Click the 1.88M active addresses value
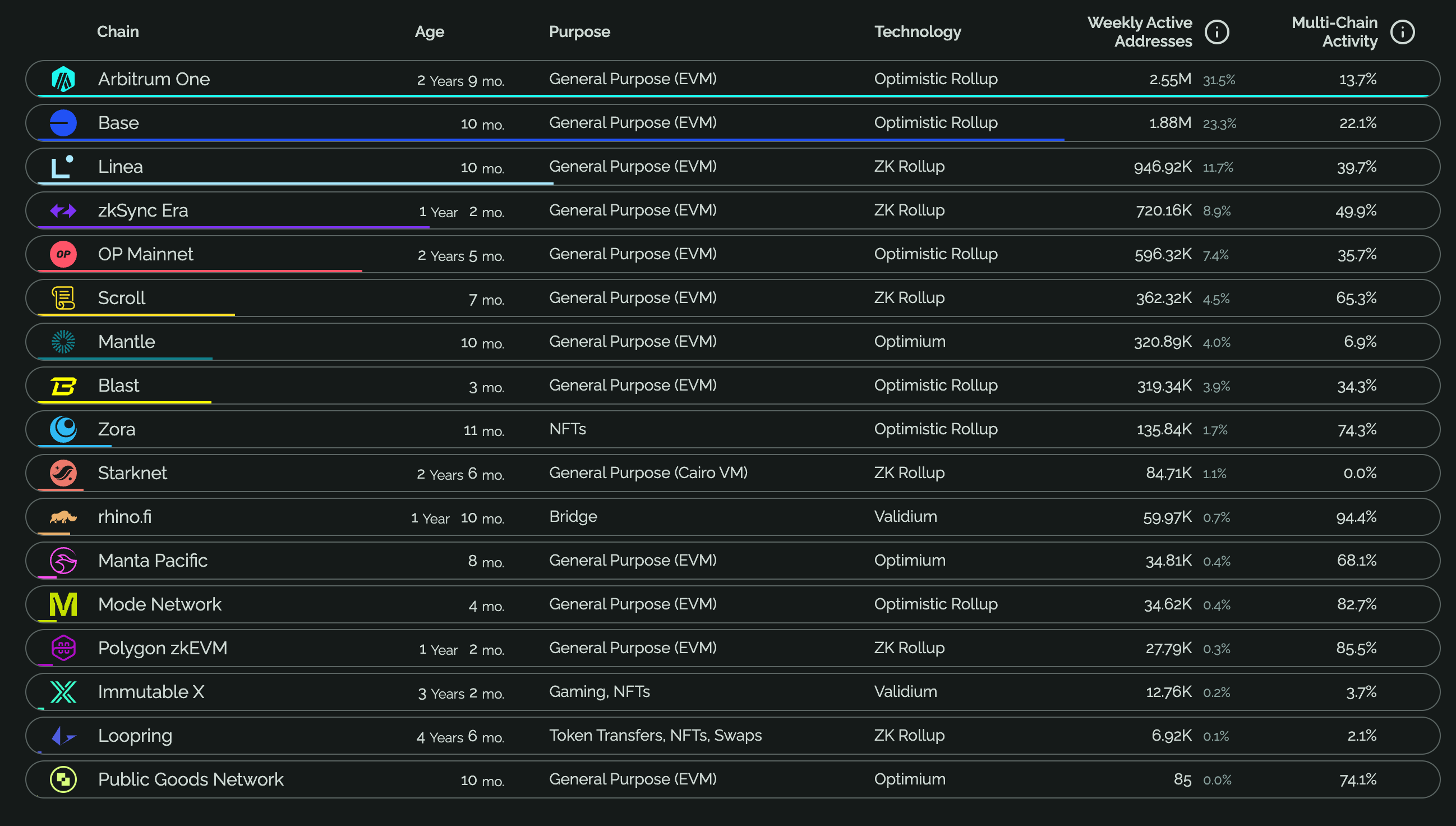The height and width of the screenshot is (826, 1456). (x=1169, y=123)
